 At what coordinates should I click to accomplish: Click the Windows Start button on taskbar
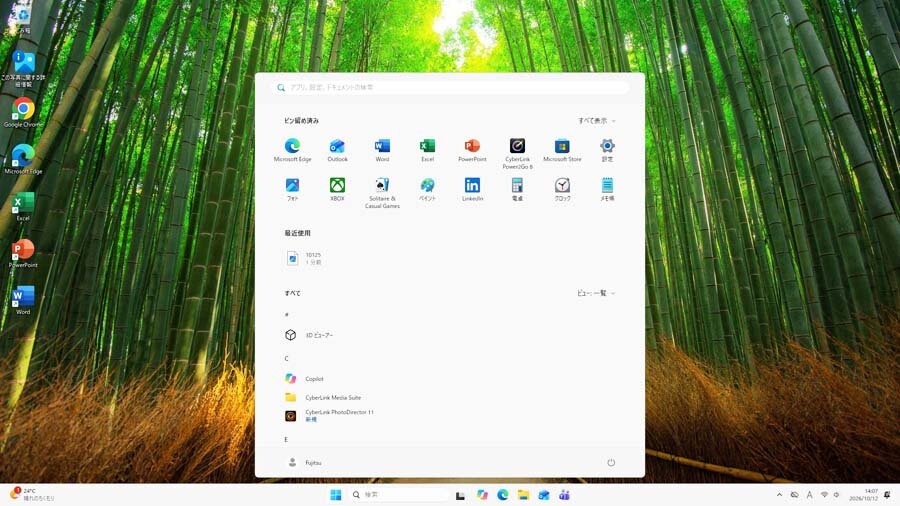[x=336, y=495]
